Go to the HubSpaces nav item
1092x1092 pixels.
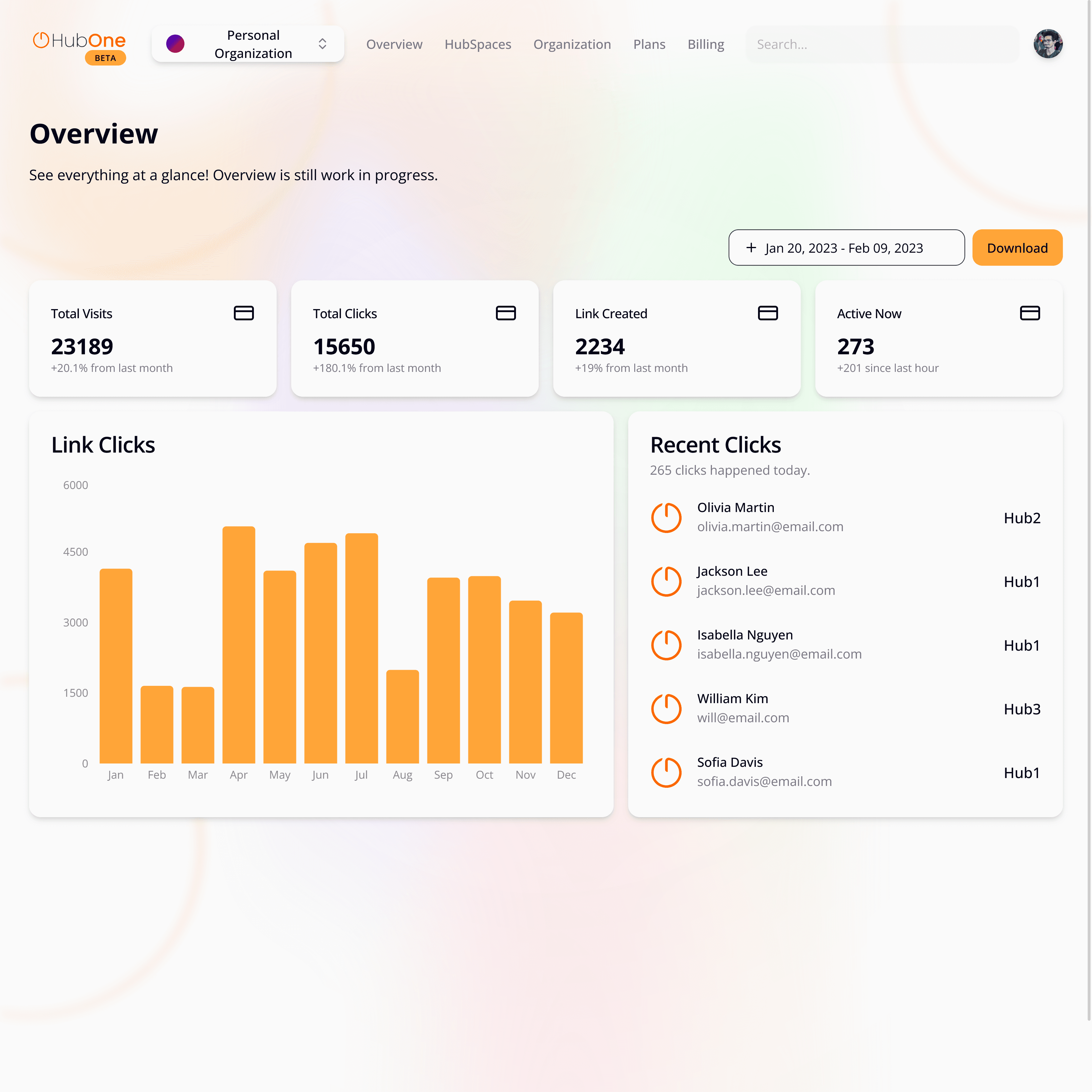478,44
